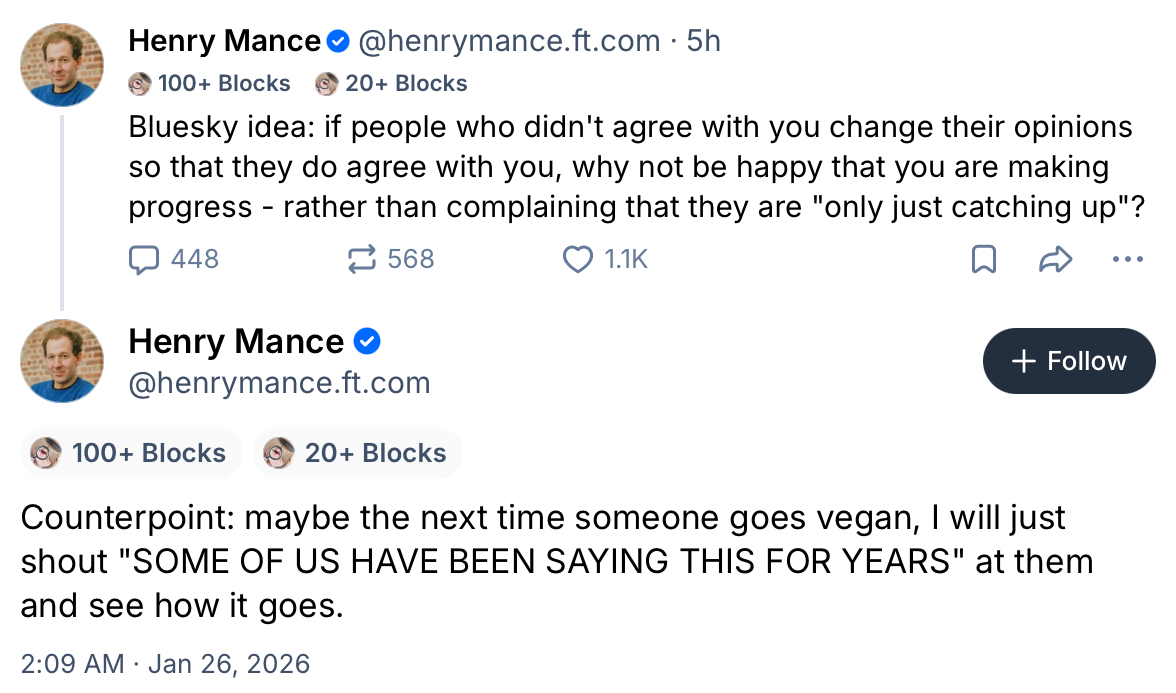Click the small '20+ Blocks' label in parent post
This screenshot has height=693, width=1176.
(x=405, y=84)
